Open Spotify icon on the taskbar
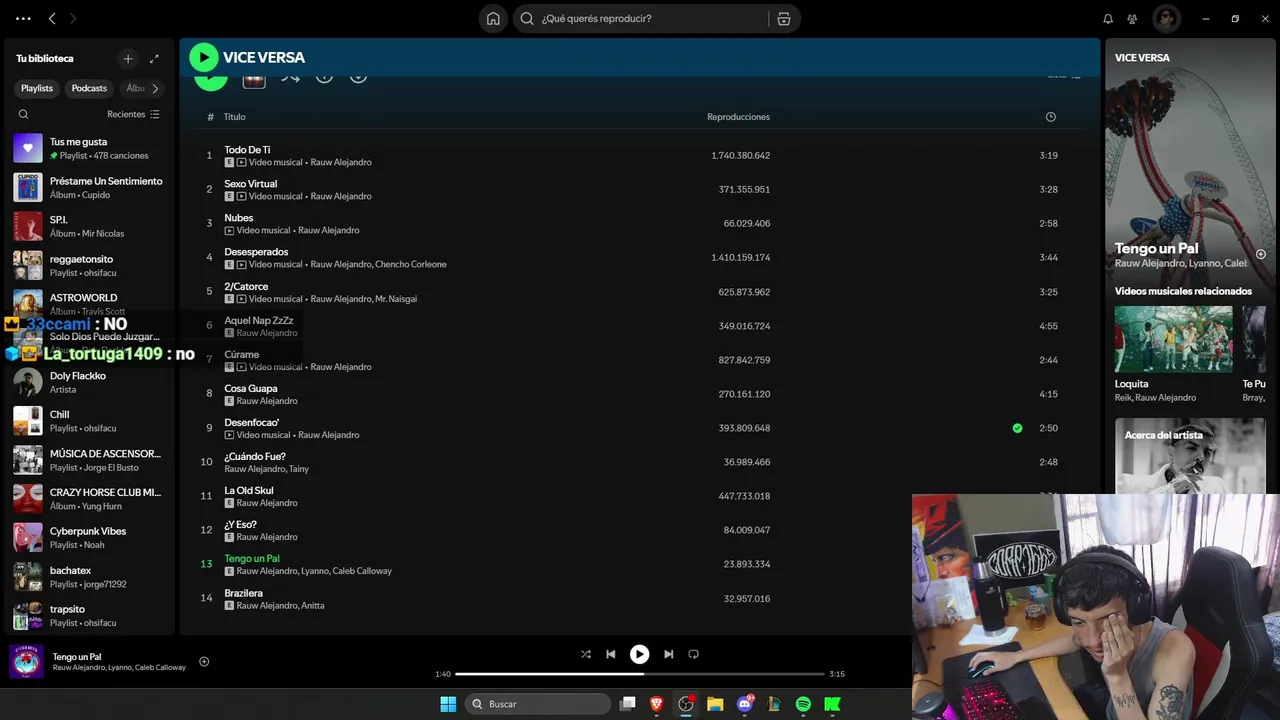The image size is (1280, 720). (x=803, y=704)
